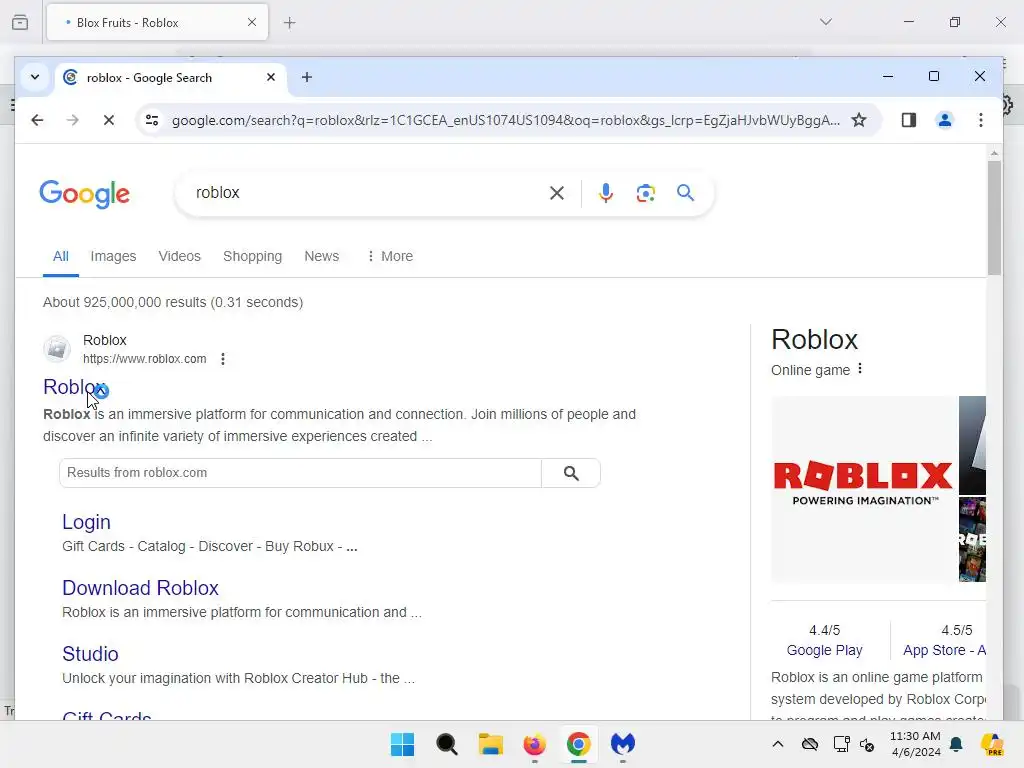Select the roblox - Google Search tab

pyautogui.click(x=171, y=78)
